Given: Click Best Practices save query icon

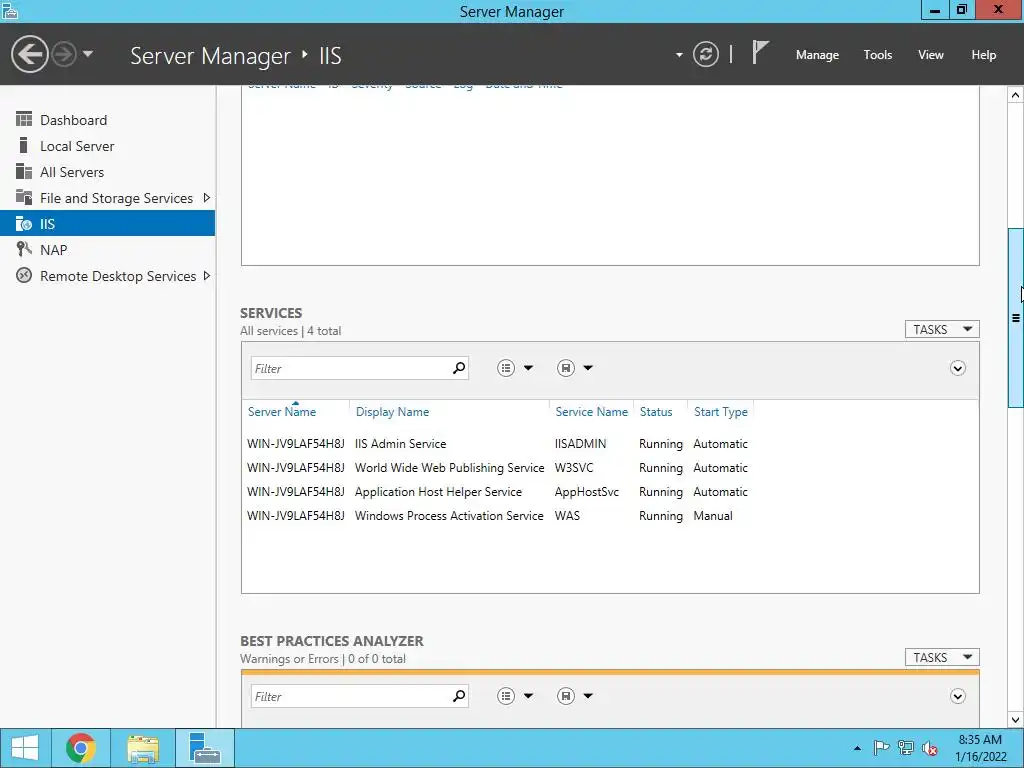Looking at the screenshot, I should pyautogui.click(x=566, y=696).
